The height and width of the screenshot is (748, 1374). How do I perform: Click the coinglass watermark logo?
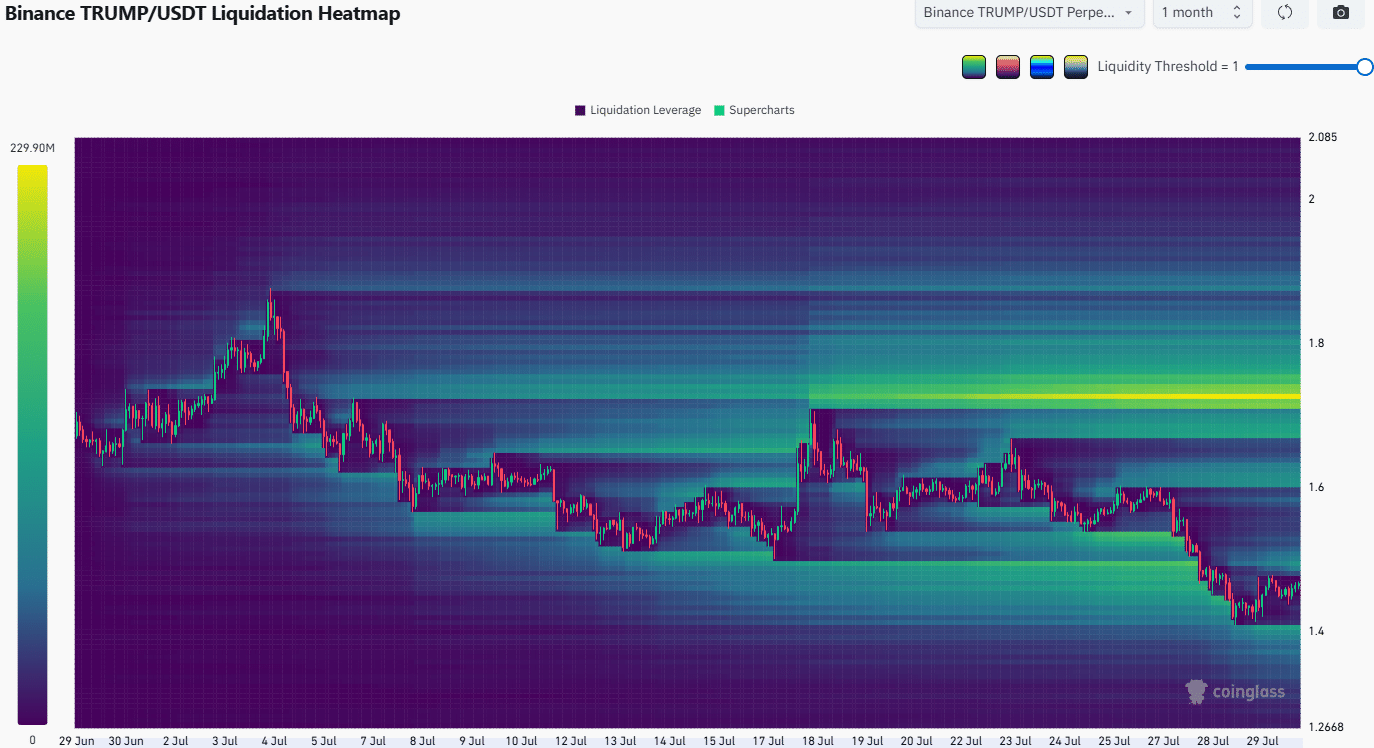tap(1235, 691)
